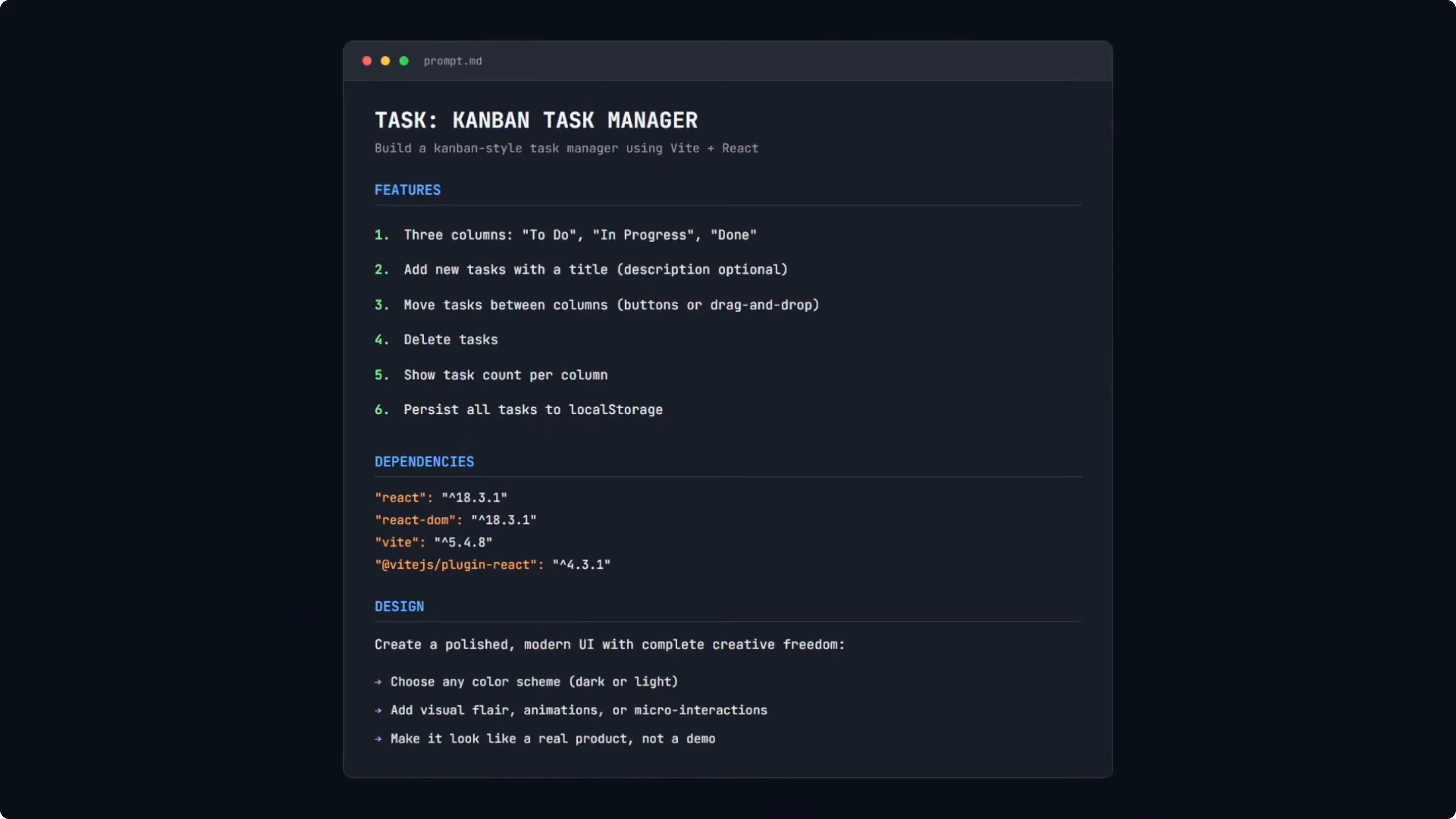Image resolution: width=1456 pixels, height=819 pixels.
Task: Select the "Delete tasks" list item
Action: (x=451, y=340)
